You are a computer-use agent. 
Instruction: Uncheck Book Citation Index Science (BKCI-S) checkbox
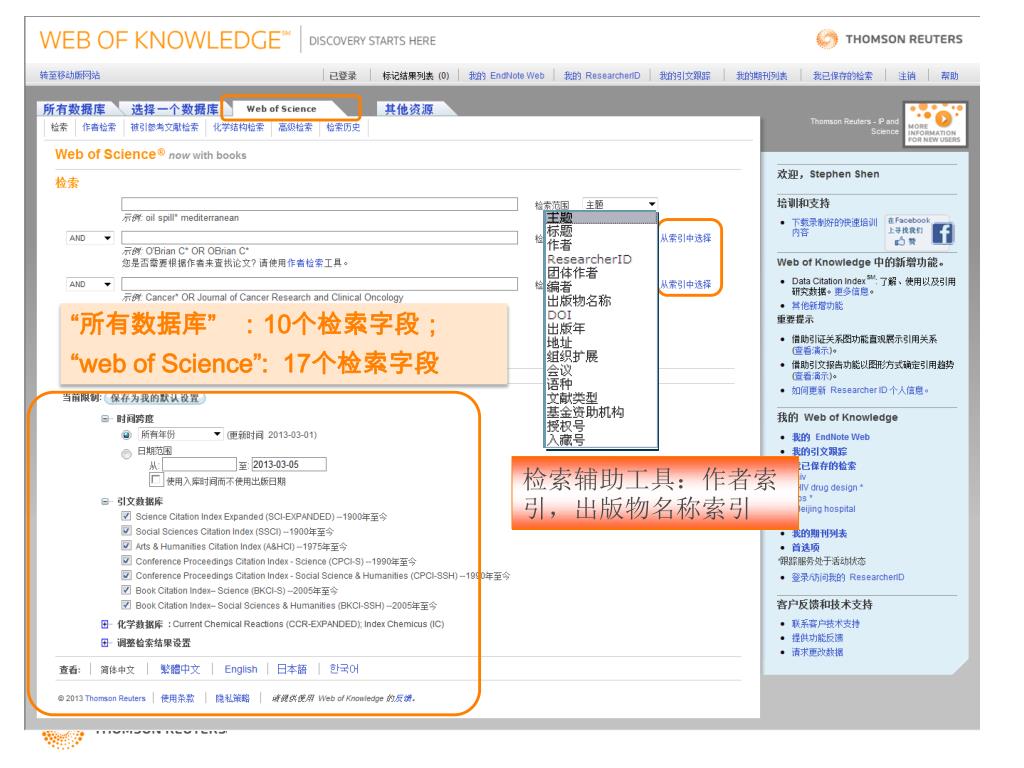[x=126, y=590]
